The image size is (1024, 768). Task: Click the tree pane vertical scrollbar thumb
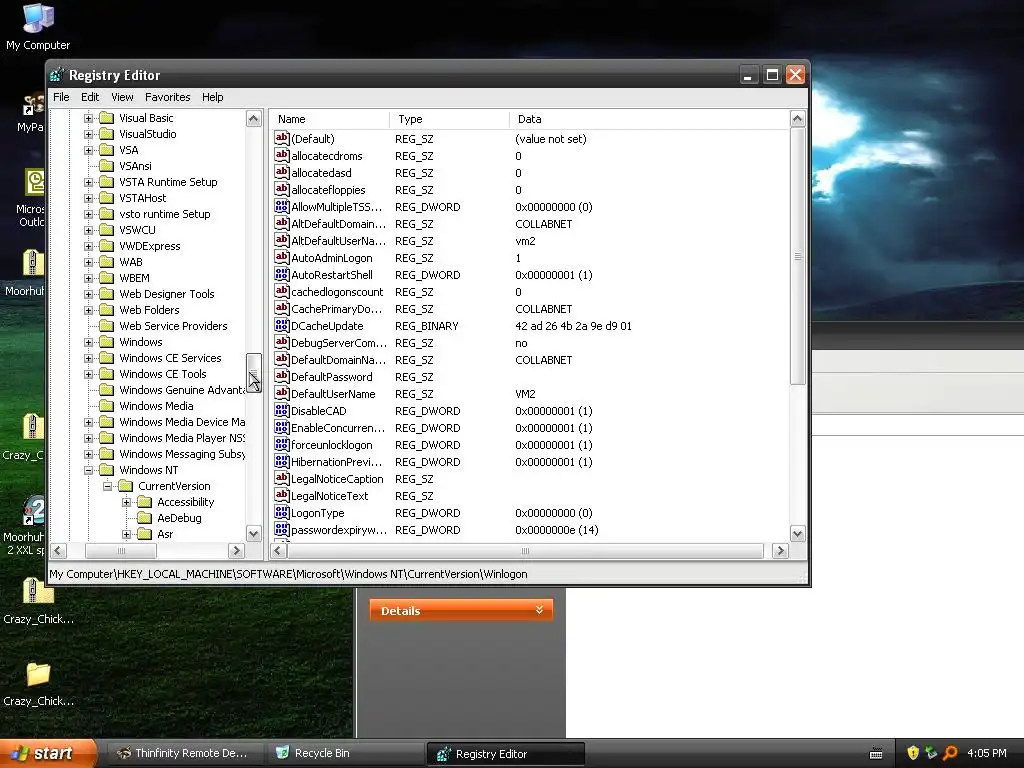[253, 373]
